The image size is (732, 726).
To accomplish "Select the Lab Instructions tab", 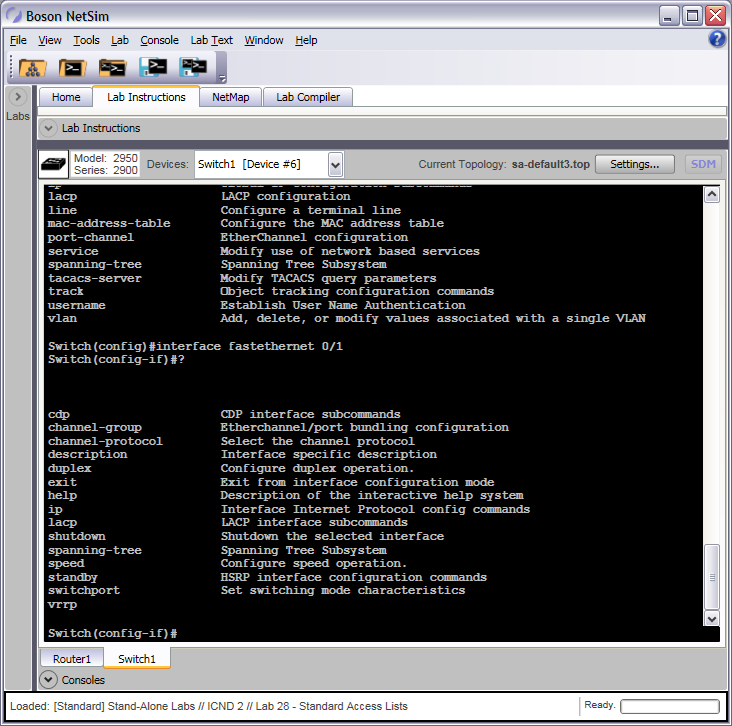I will pyautogui.click(x=146, y=97).
